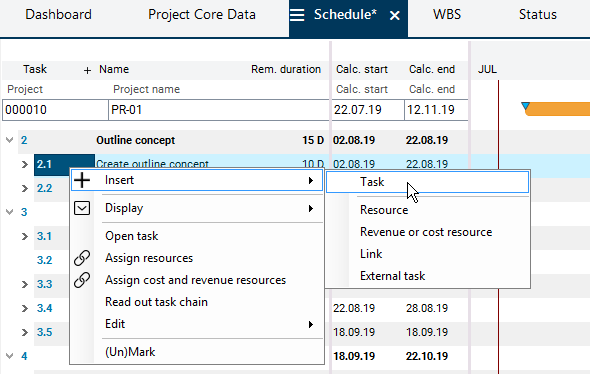The image size is (590, 374).
Task: Collapse task group 3
Action: point(9,212)
